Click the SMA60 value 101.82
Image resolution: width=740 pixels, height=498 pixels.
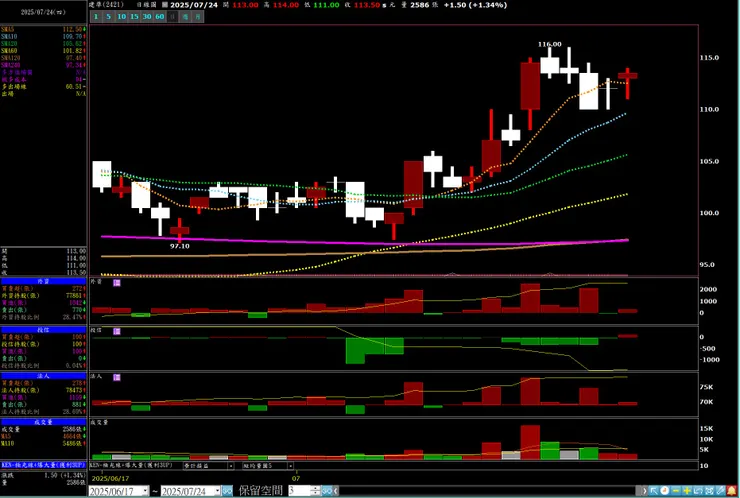73,51
